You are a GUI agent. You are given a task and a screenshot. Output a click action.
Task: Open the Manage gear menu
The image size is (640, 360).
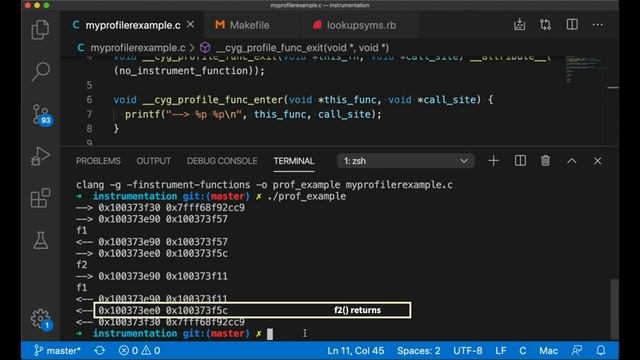41,319
